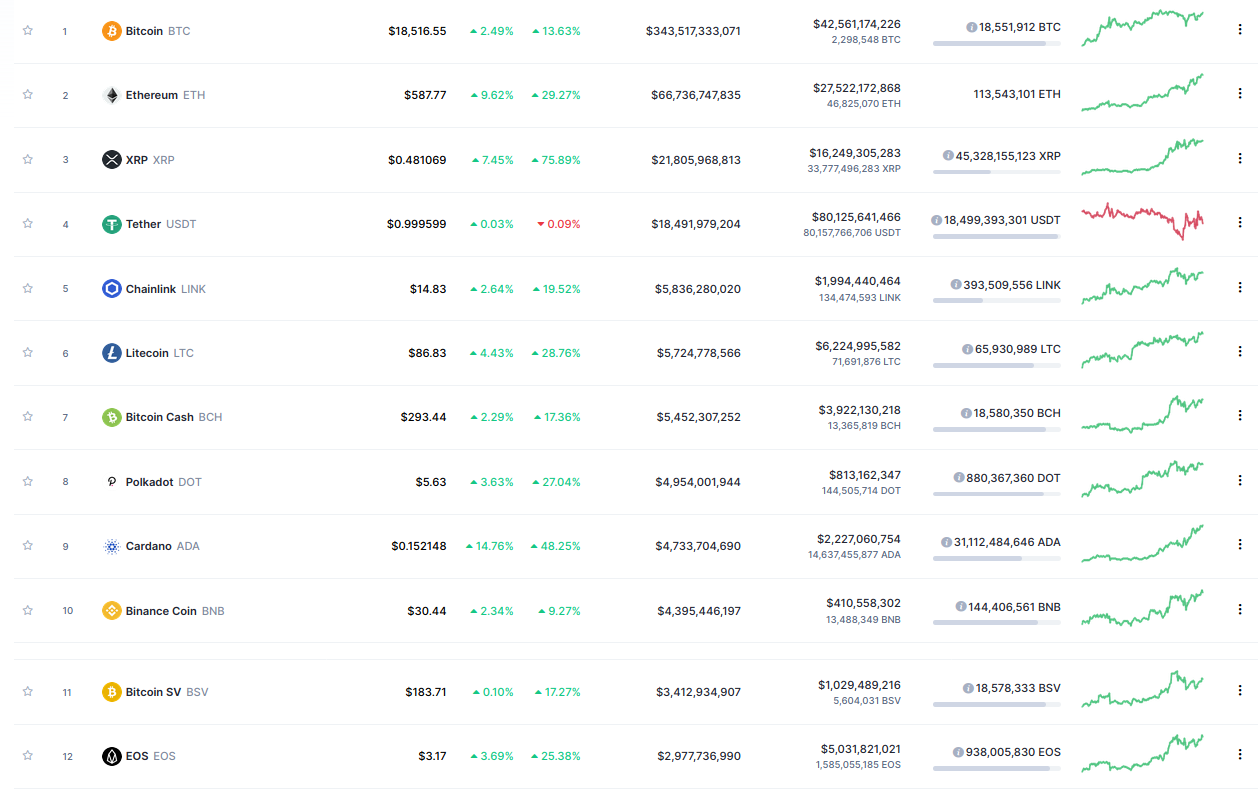Screen dimensions: 1258x790
Task: Open the Cardano row three-dot menu
Action: pyautogui.click(x=1240, y=544)
